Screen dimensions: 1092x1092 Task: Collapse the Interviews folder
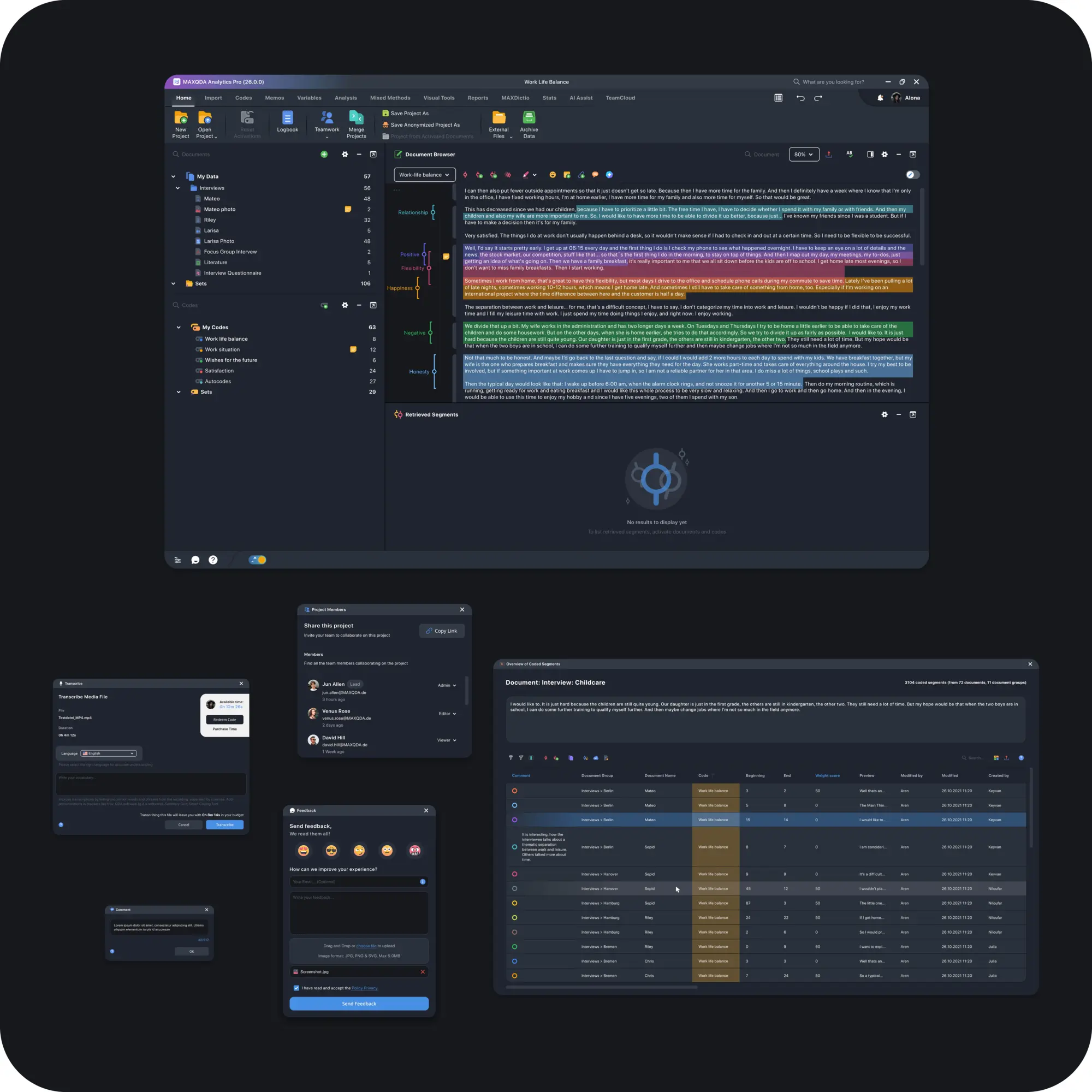click(x=177, y=188)
